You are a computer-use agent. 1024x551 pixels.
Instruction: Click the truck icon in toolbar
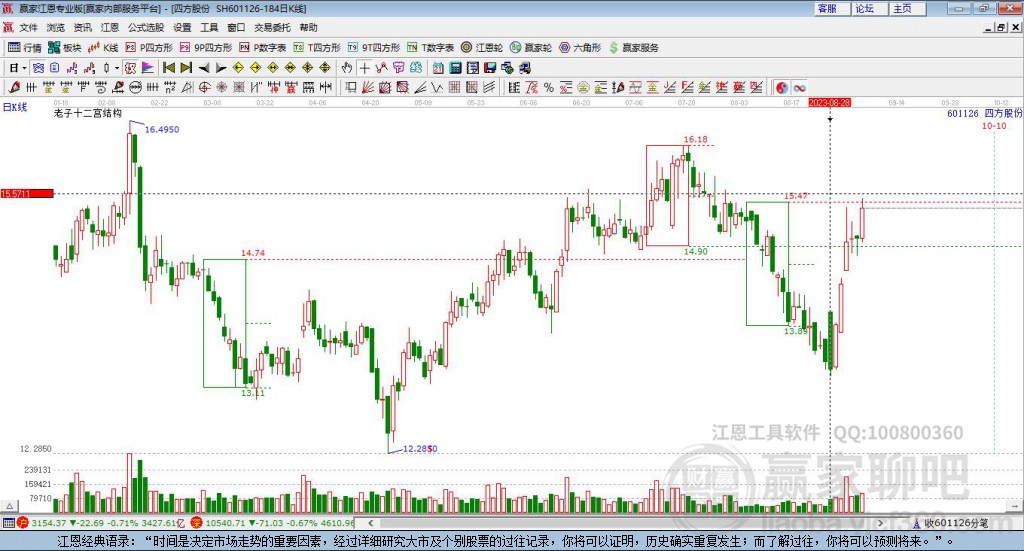[x=524, y=68]
